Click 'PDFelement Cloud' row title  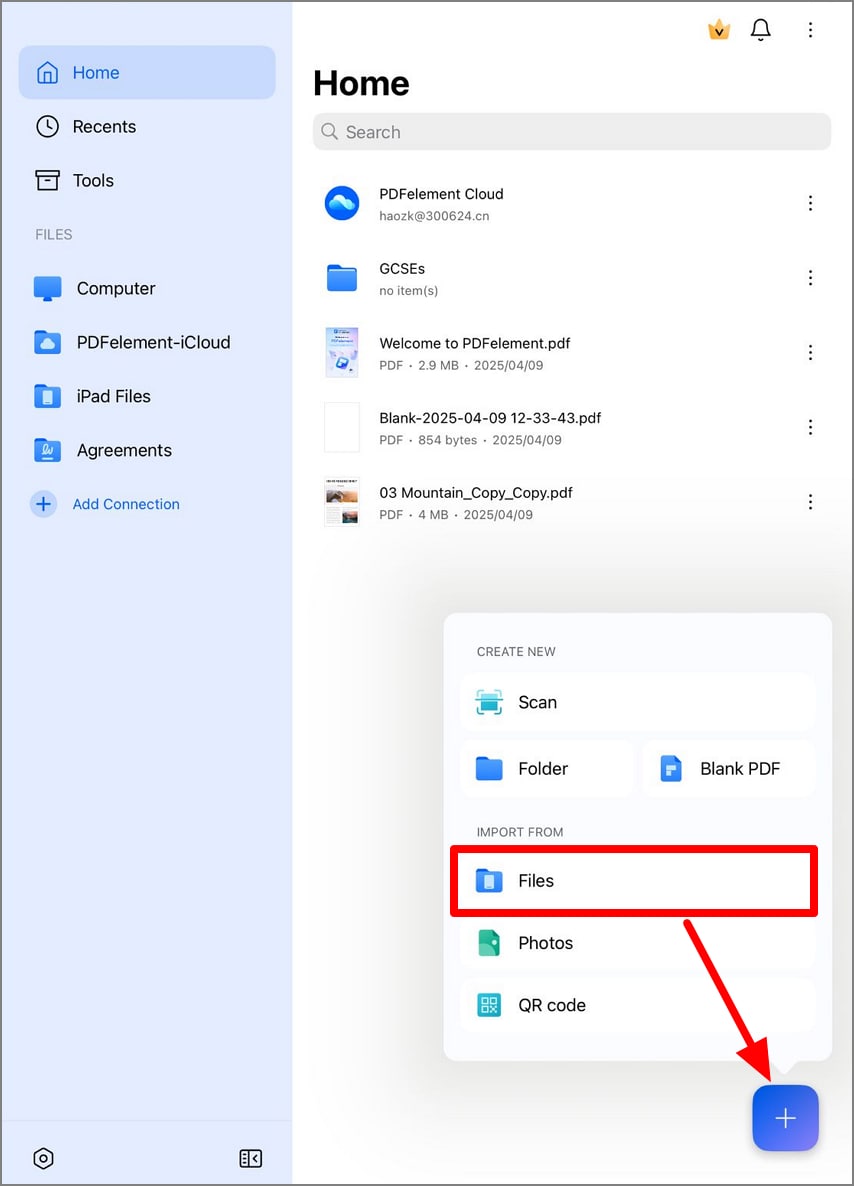[441, 194]
